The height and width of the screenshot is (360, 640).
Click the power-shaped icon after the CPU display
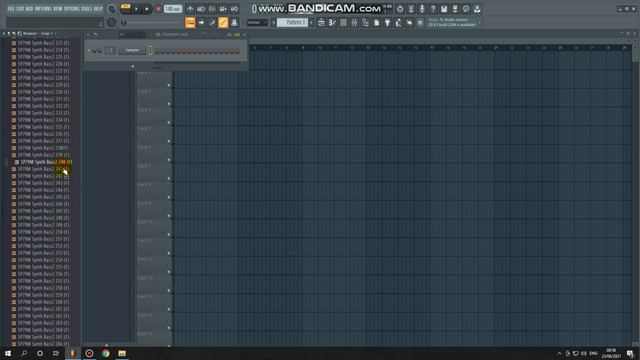point(400,9)
